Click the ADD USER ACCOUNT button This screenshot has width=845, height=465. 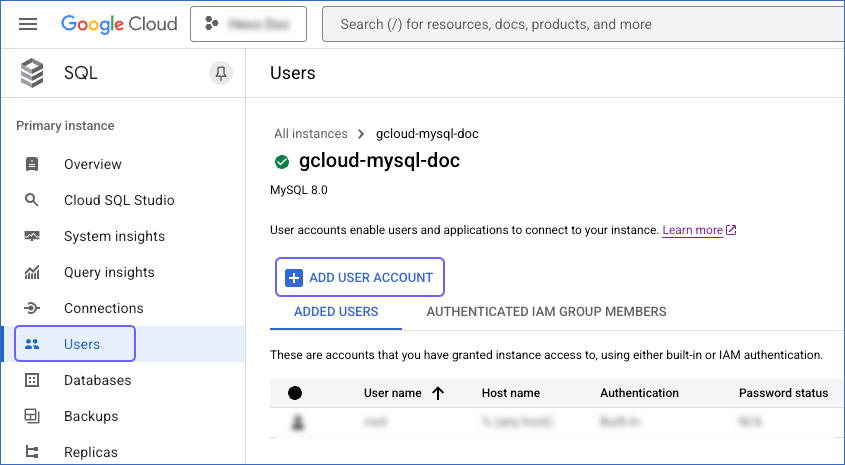(360, 277)
